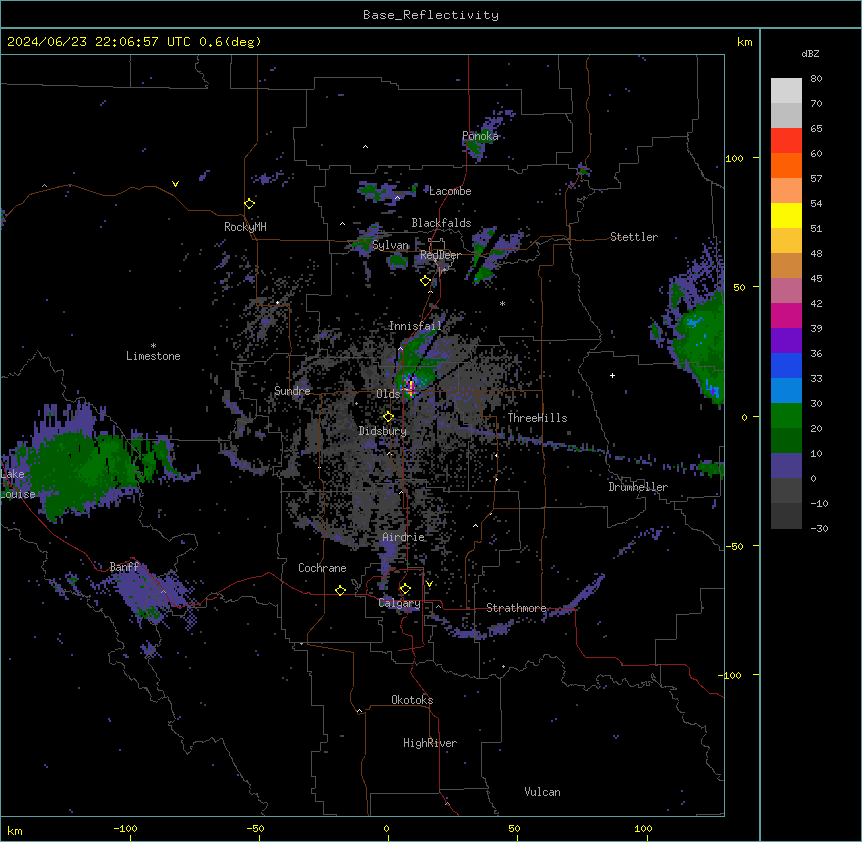Click the bright green 20-30 dBZ legend swatch
The width and height of the screenshot is (862, 842).
[x=786, y=416]
